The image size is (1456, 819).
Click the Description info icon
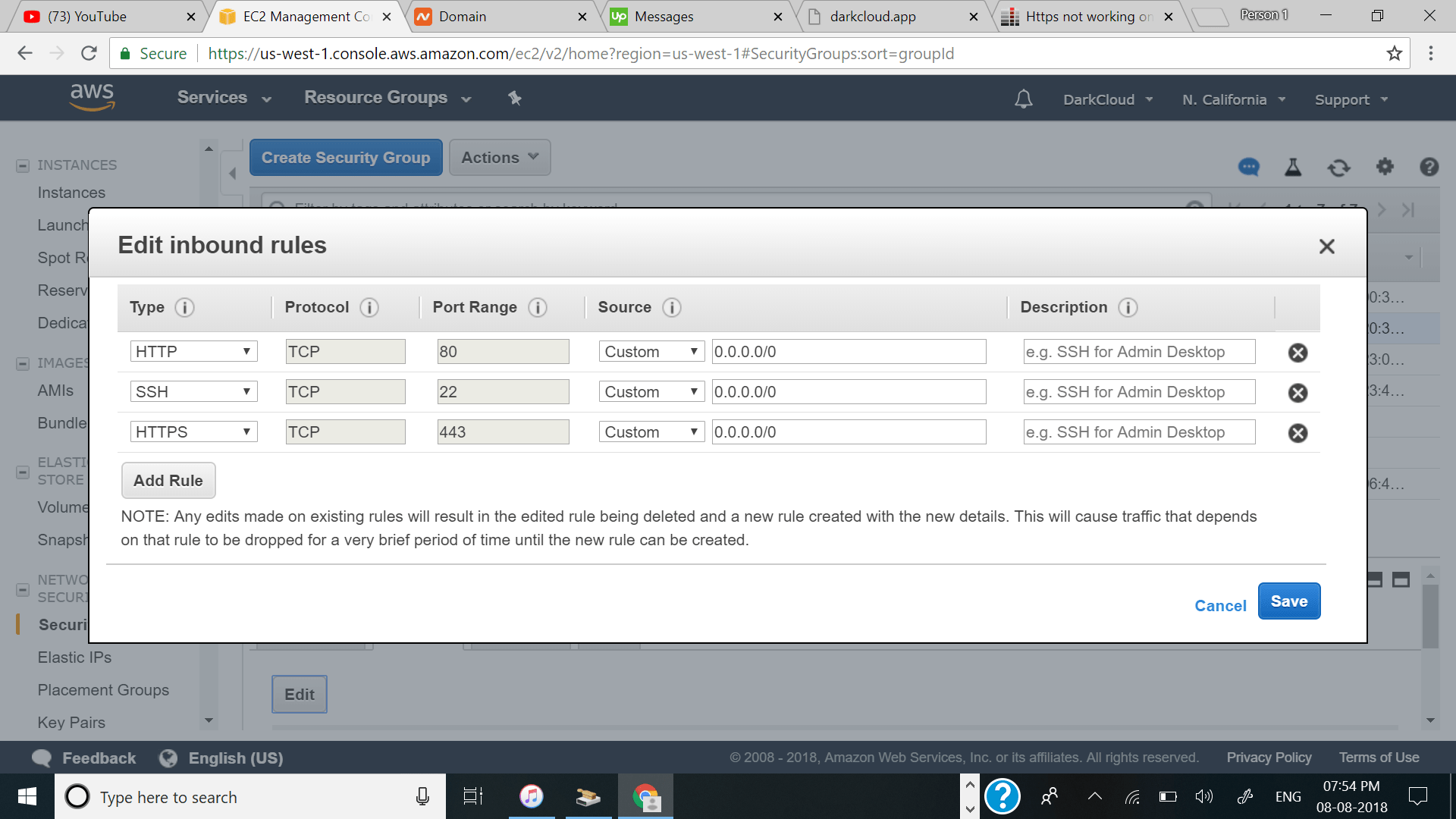1128,307
